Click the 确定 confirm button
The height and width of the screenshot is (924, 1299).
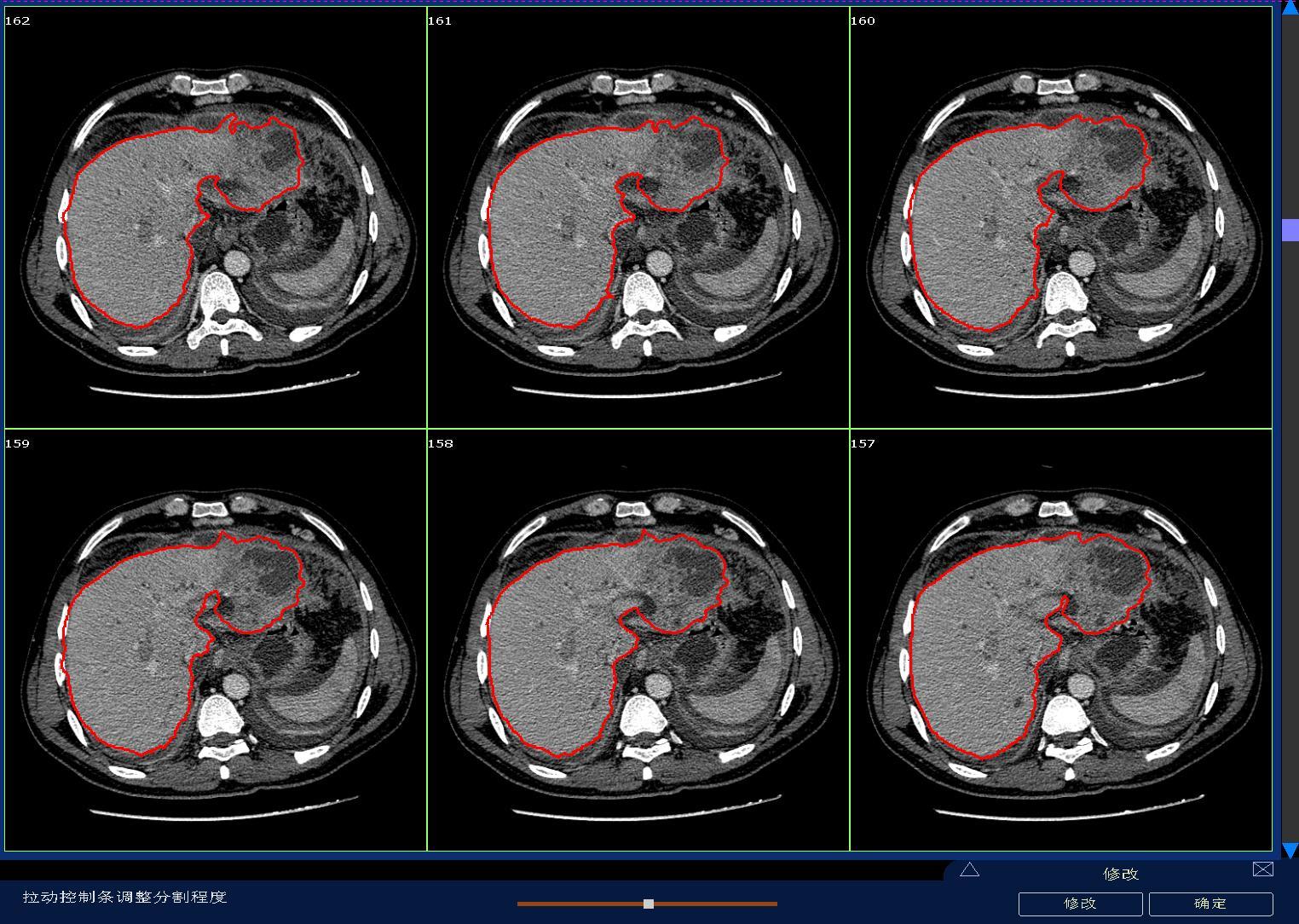1210,904
